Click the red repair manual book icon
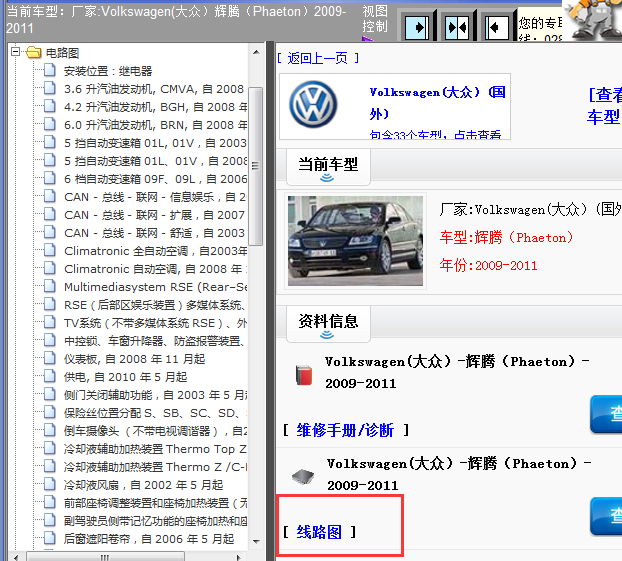Viewport: 622px width, 561px height. (304, 375)
